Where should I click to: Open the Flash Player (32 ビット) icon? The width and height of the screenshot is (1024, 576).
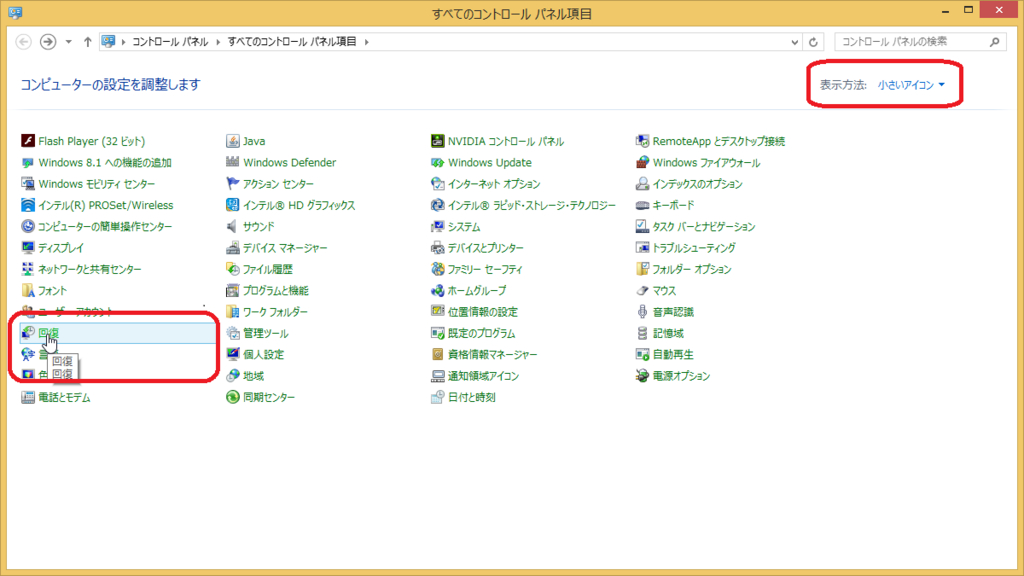(27, 141)
